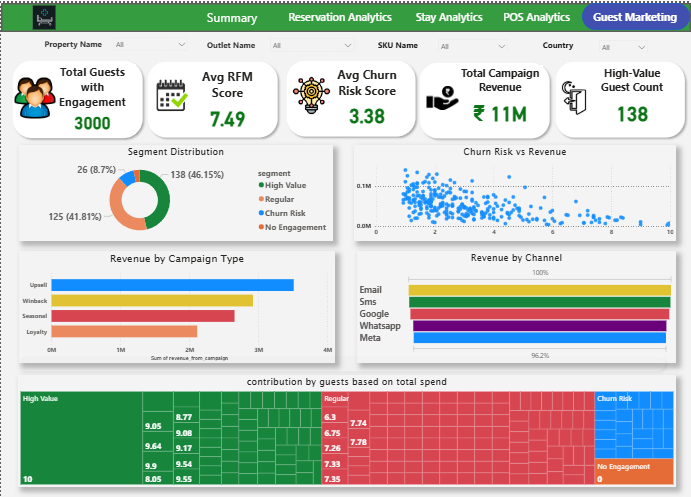Image resolution: width=691 pixels, height=497 pixels.
Task: Open the Reservation Analytics tab
Action: pos(340,18)
